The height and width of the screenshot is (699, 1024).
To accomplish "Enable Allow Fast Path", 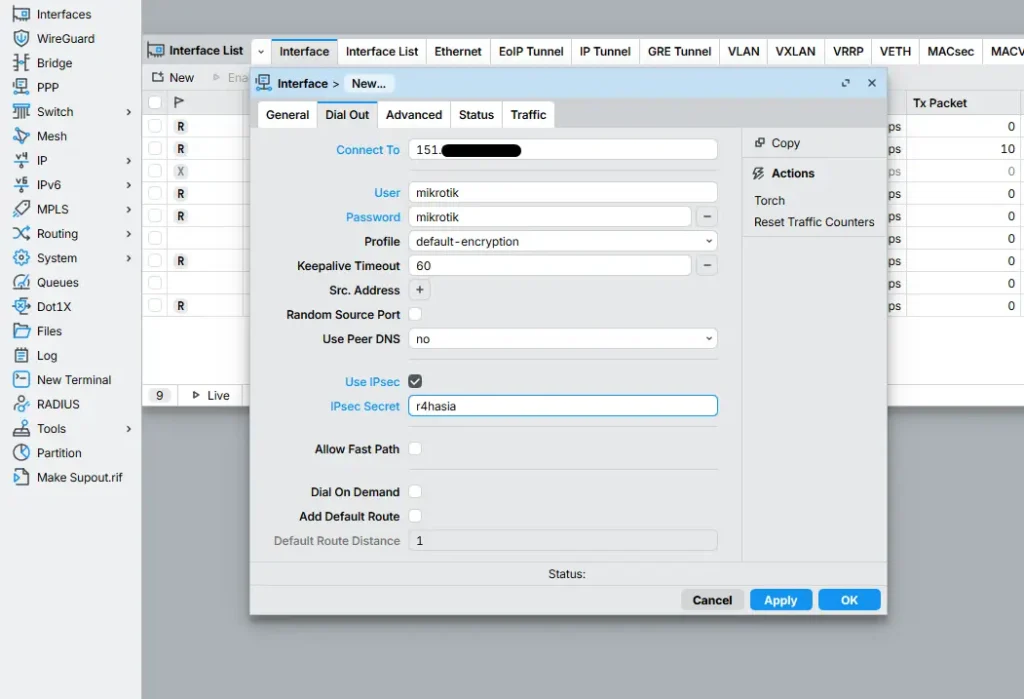I will 414,450.
